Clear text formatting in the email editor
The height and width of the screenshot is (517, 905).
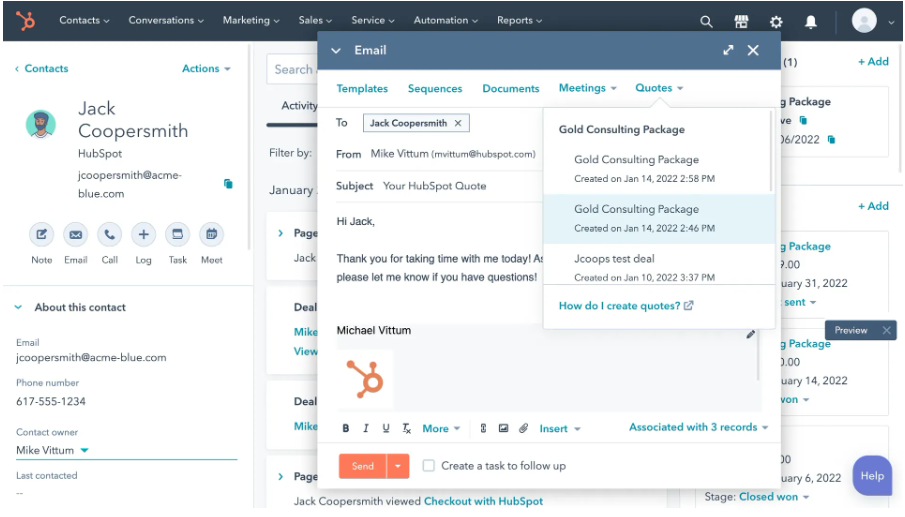pyautogui.click(x=406, y=428)
